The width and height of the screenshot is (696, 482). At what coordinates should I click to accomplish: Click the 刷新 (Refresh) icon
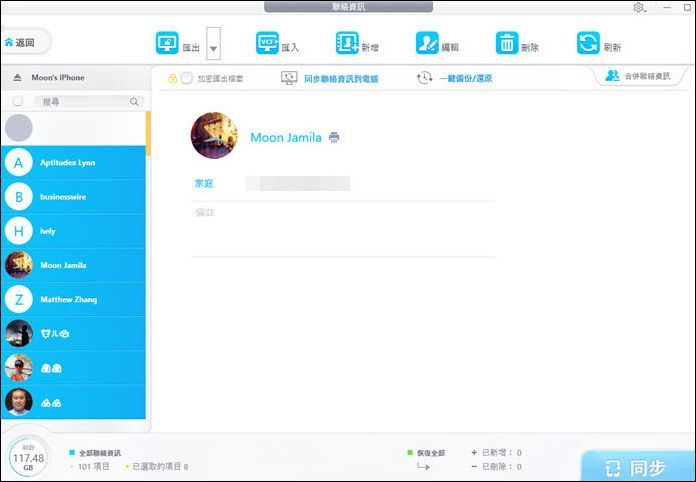588,43
